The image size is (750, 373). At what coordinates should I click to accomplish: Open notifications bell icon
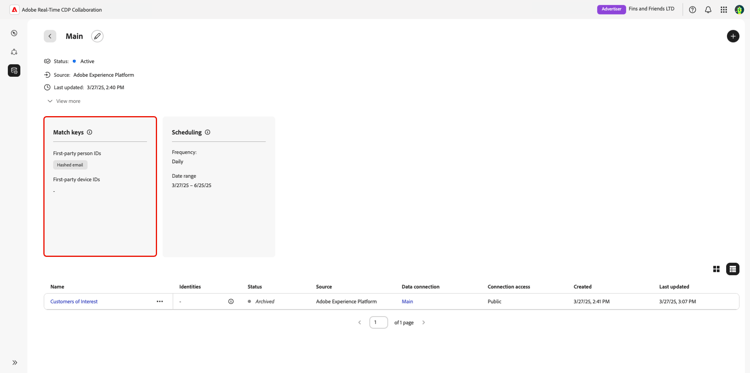pos(708,10)
